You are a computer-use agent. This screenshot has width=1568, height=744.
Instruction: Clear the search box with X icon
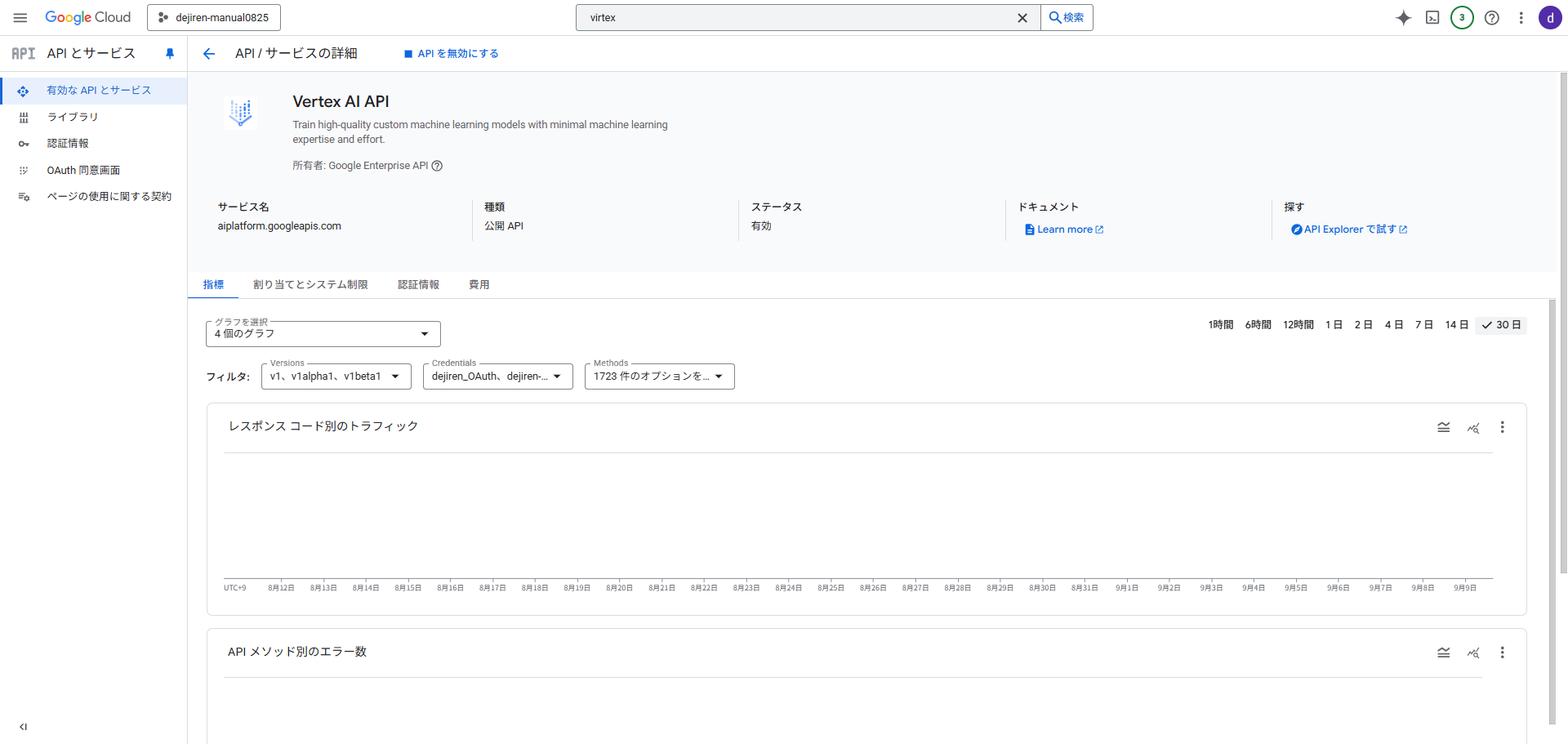tap(1022, 17)
